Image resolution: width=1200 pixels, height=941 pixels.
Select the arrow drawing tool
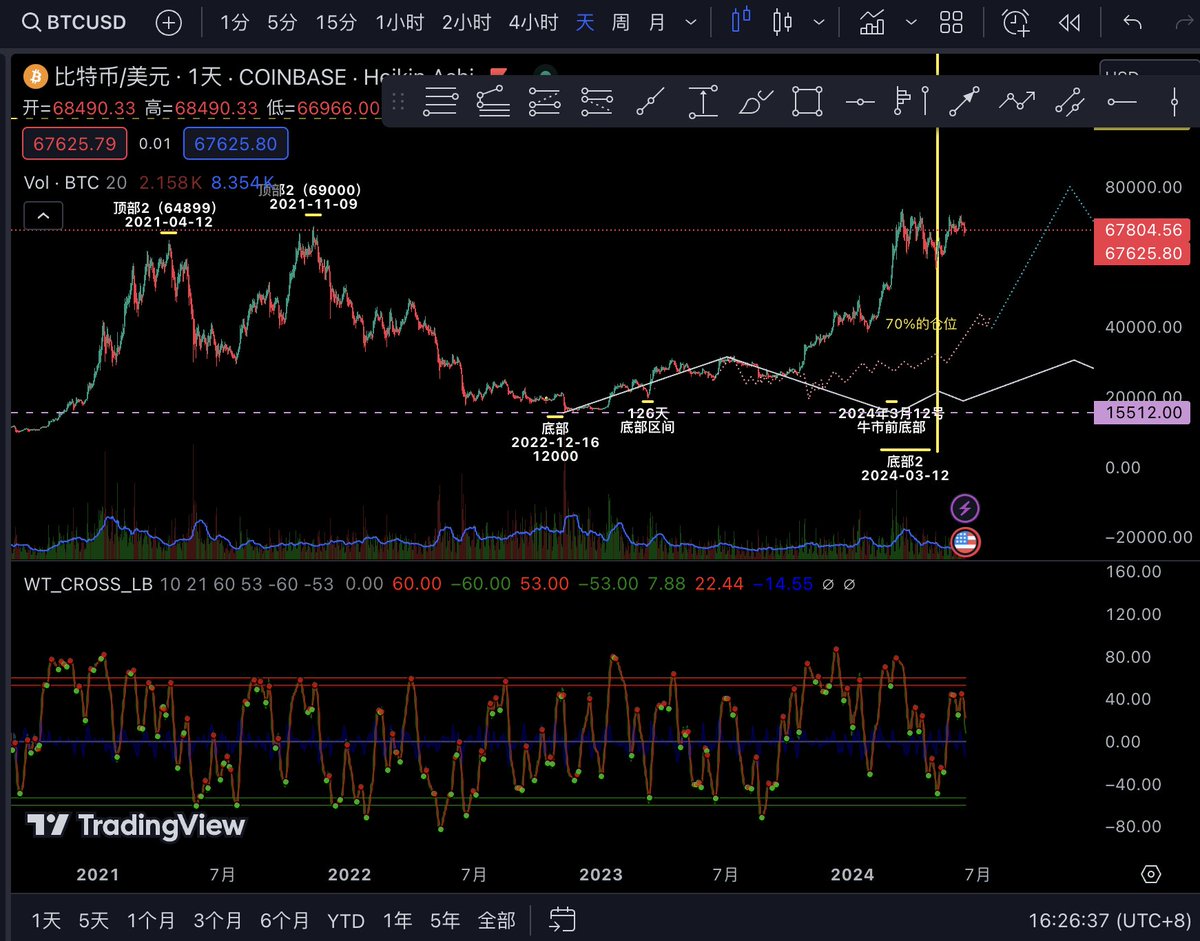964,100
